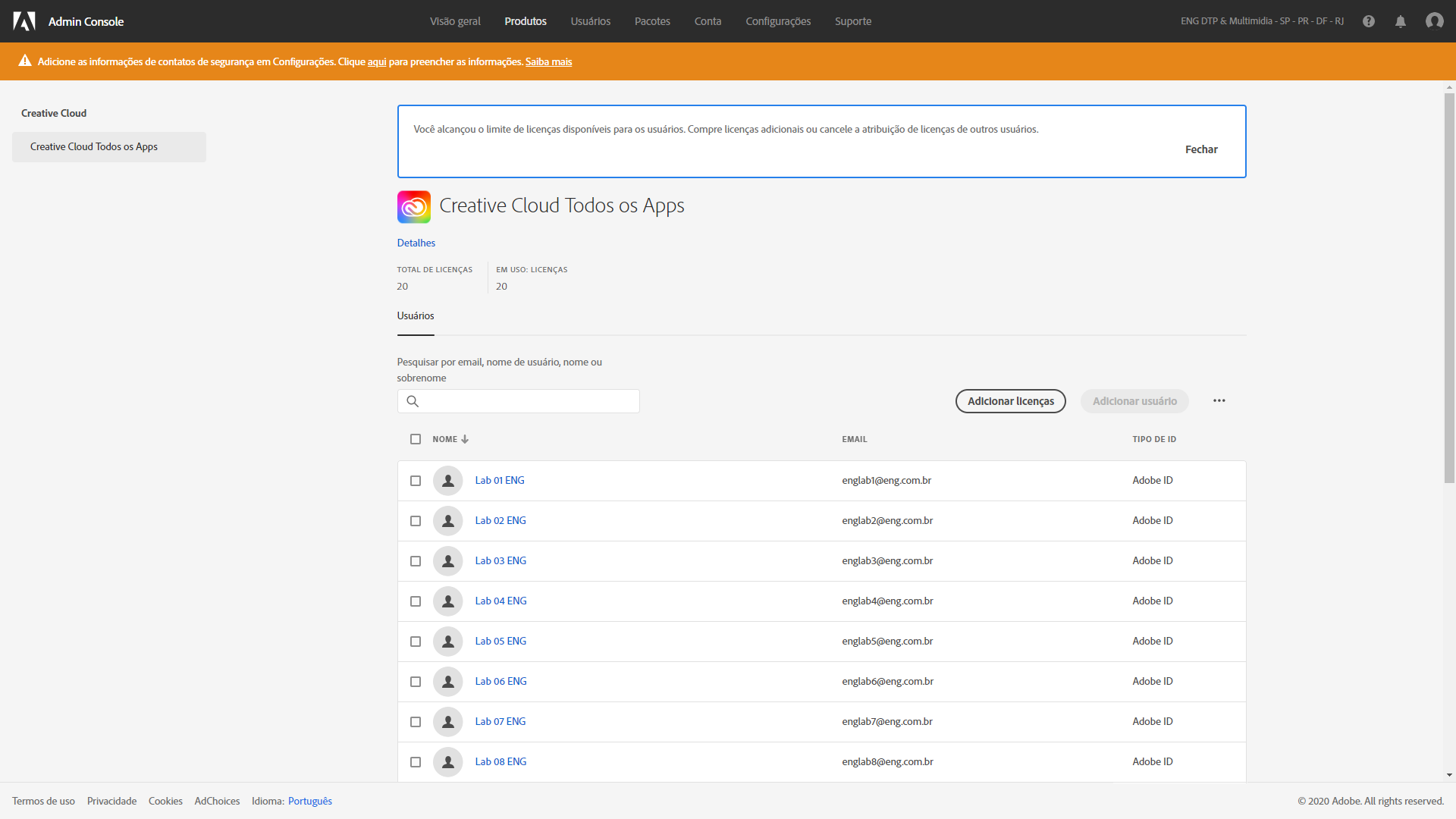
Task: Check the box for Lab 03 ENG
Action: (416, 561)
